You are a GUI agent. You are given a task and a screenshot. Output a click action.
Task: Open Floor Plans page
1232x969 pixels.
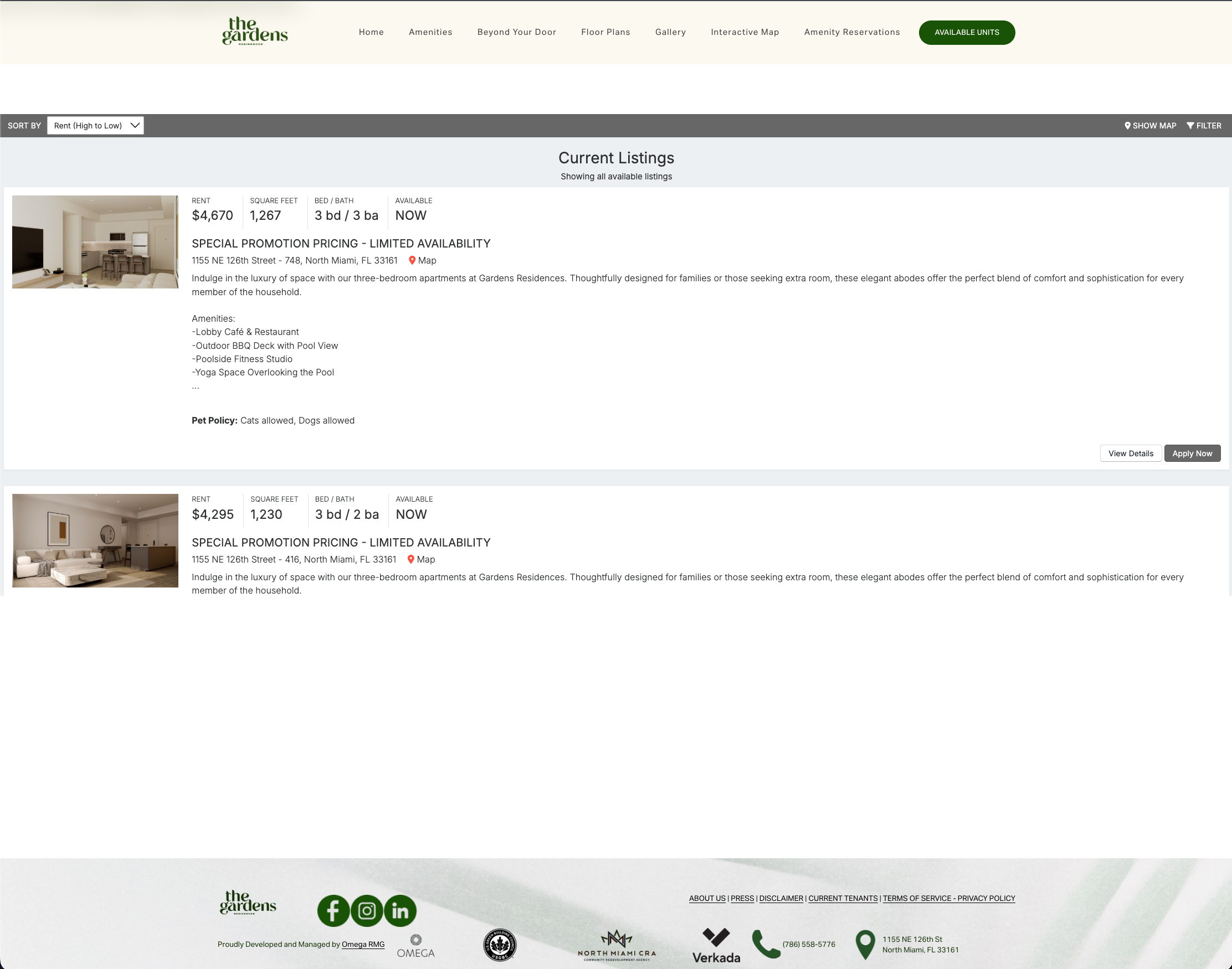tap(605, 32)
